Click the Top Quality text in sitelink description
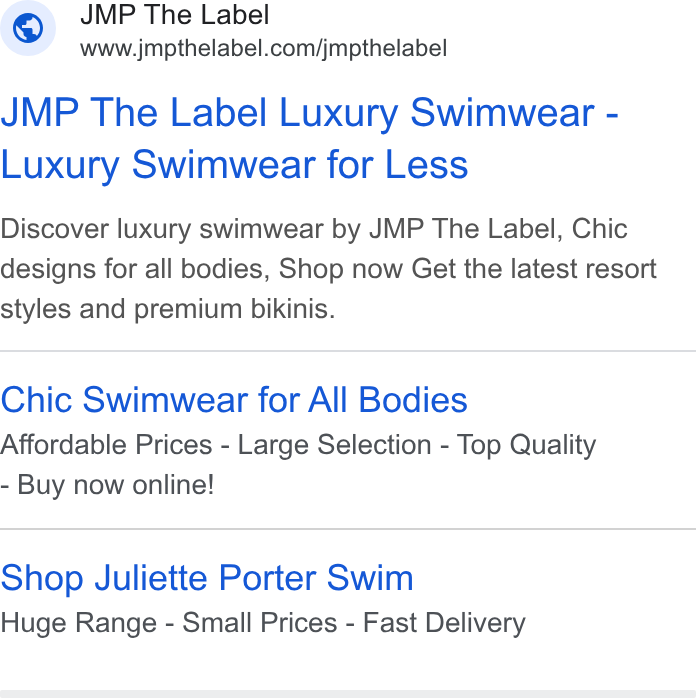The width and height of the screenshot is (696, 698). tap(526, 445)
